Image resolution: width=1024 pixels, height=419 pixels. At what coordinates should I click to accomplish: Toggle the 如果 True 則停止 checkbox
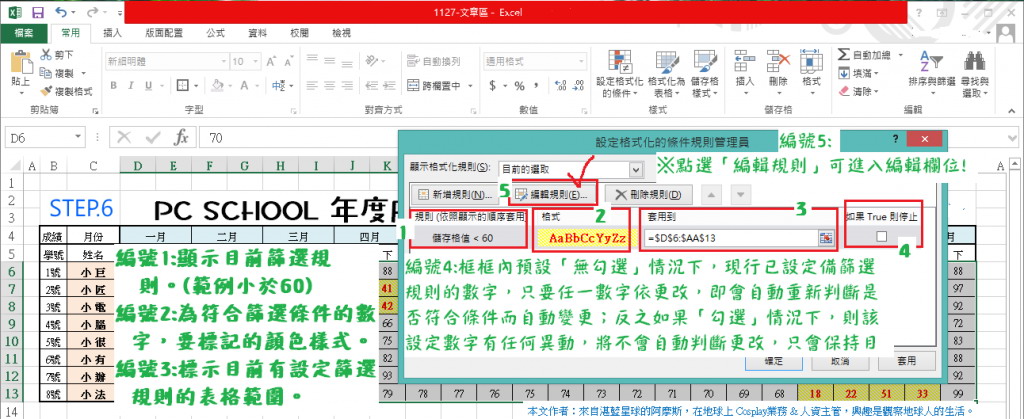click(x=882, y=238)
